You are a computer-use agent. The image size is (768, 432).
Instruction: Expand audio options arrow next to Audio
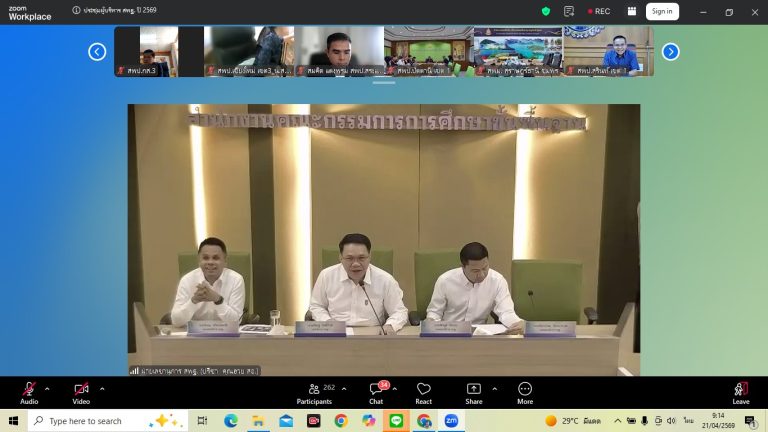(47, 388)
